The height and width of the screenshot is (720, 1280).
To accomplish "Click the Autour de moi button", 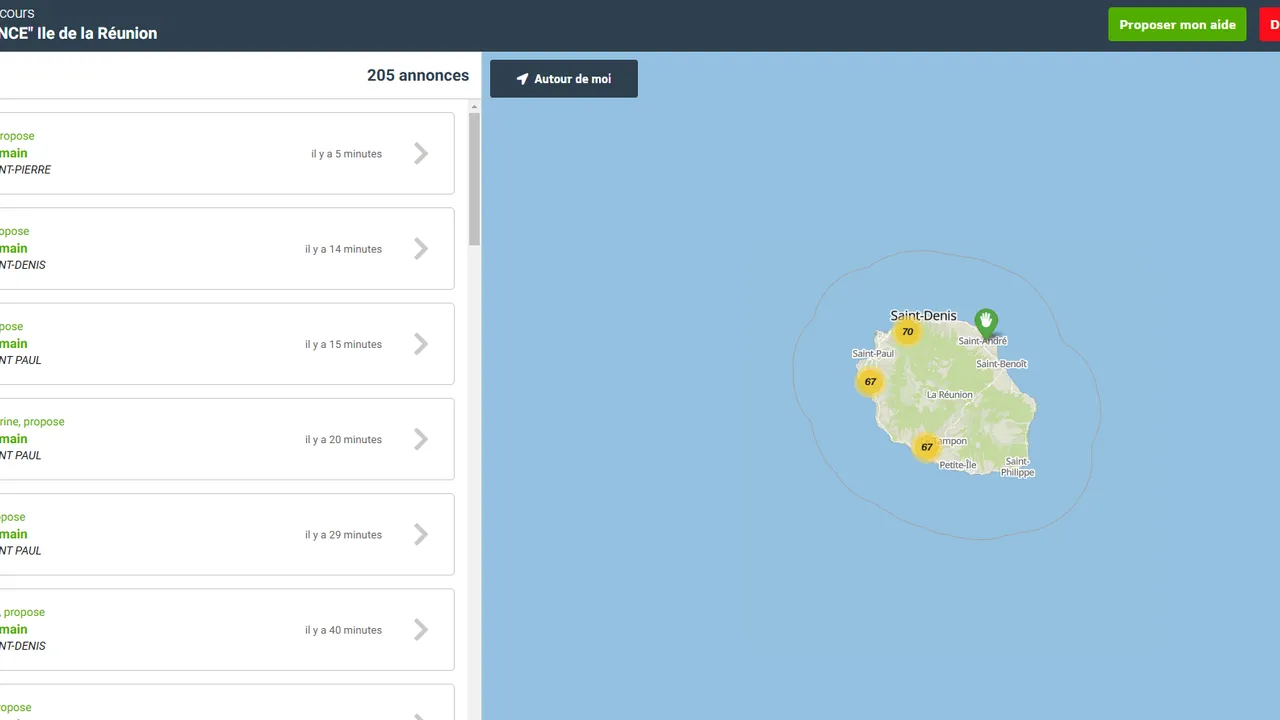I will click(564, 79).
